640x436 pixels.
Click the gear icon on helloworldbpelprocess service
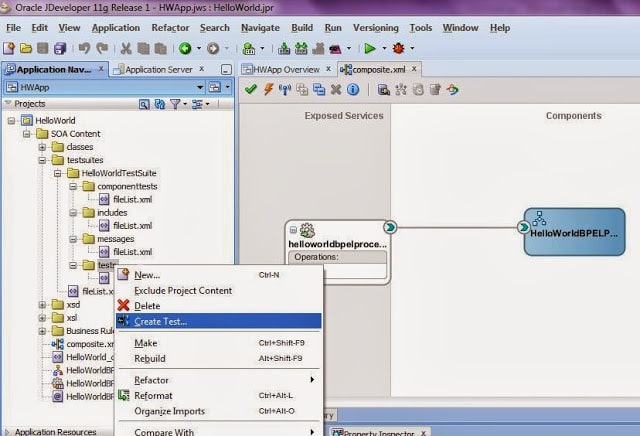tap(307, 231)
